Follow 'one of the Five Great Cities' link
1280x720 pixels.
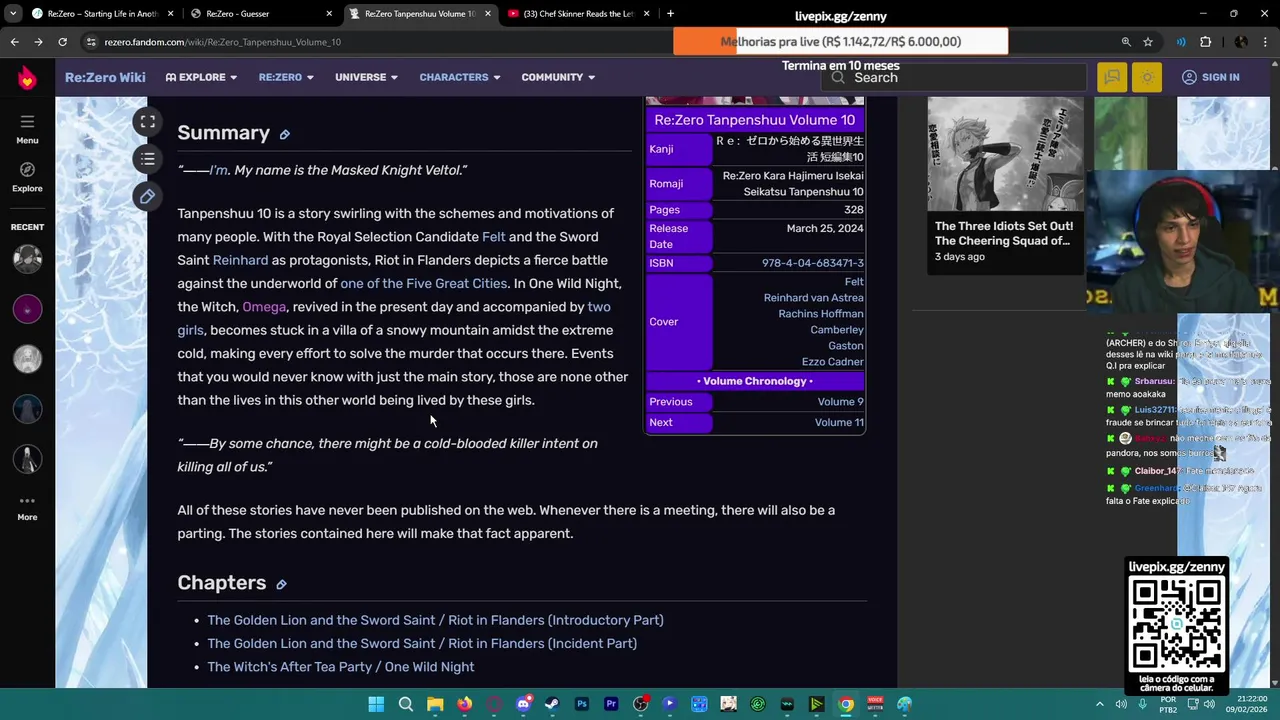point(424,283)
